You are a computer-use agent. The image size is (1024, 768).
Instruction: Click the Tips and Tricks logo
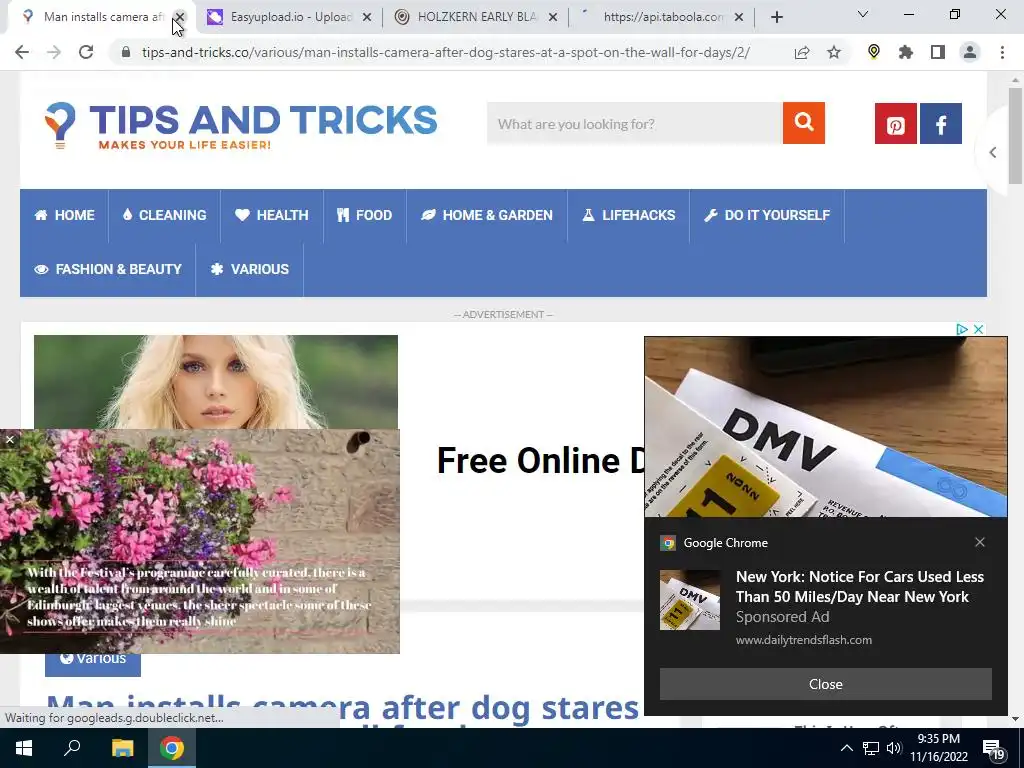[x=241, y=125]
